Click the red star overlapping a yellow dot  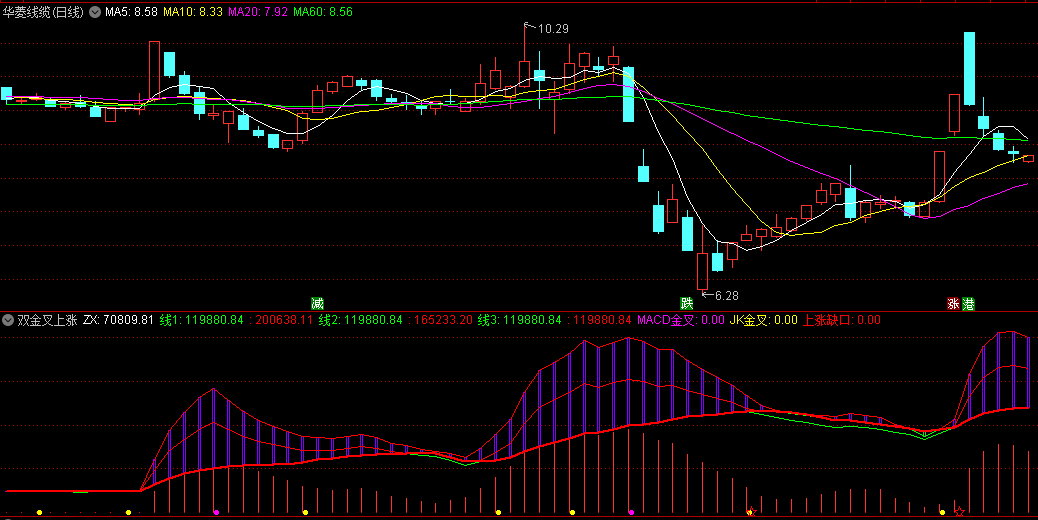751,512
